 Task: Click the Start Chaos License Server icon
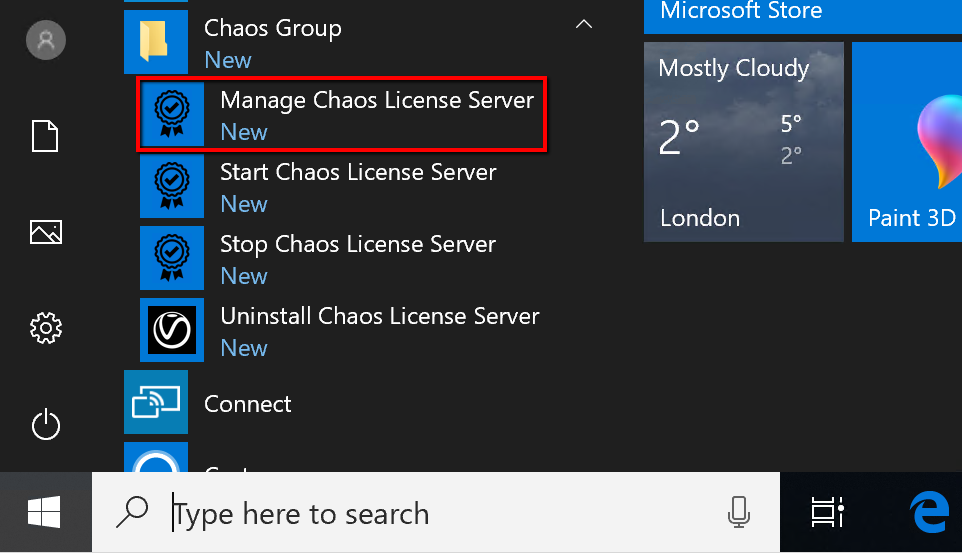[172, 187]
